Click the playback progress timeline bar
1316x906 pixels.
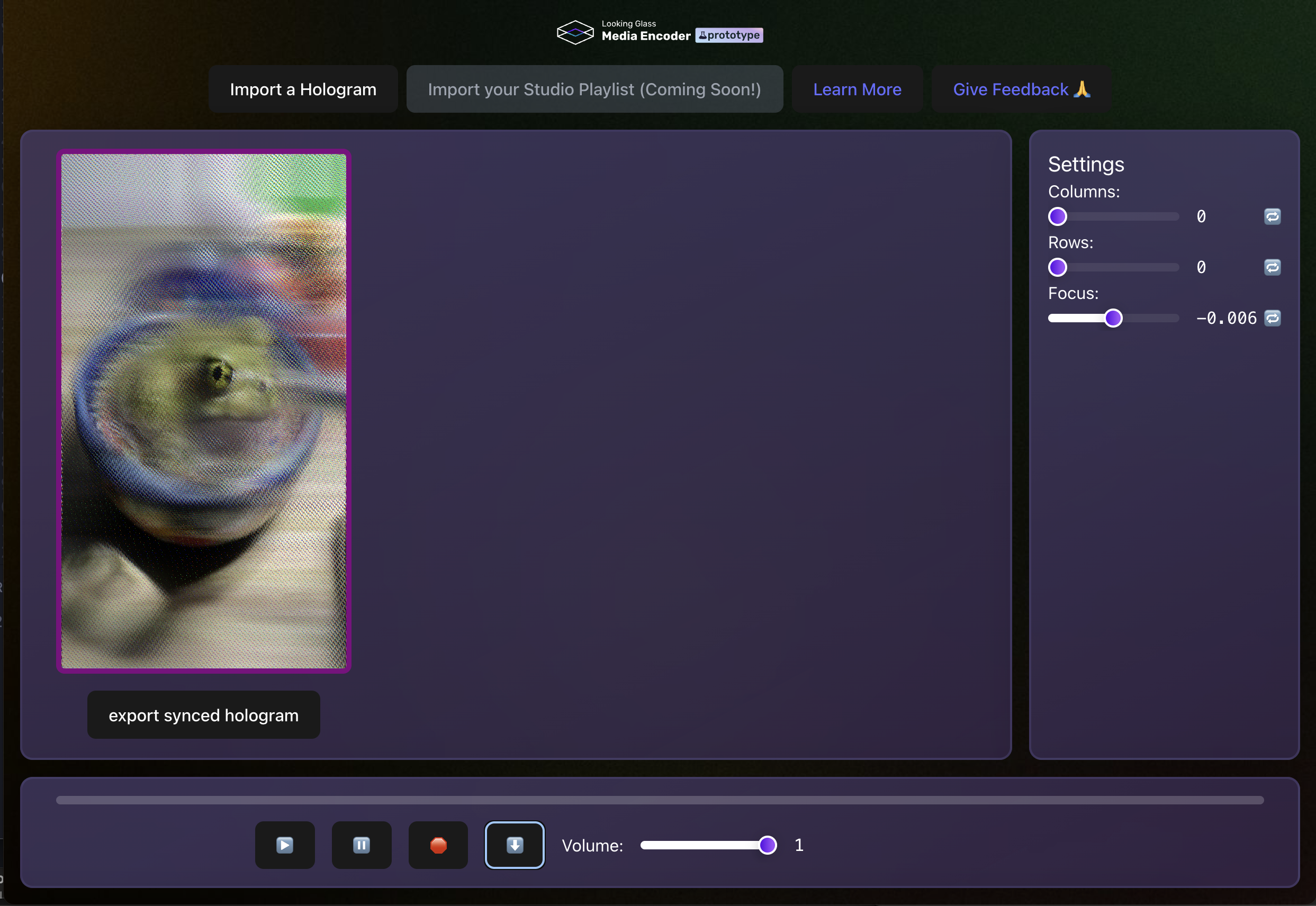coord(659,800)
